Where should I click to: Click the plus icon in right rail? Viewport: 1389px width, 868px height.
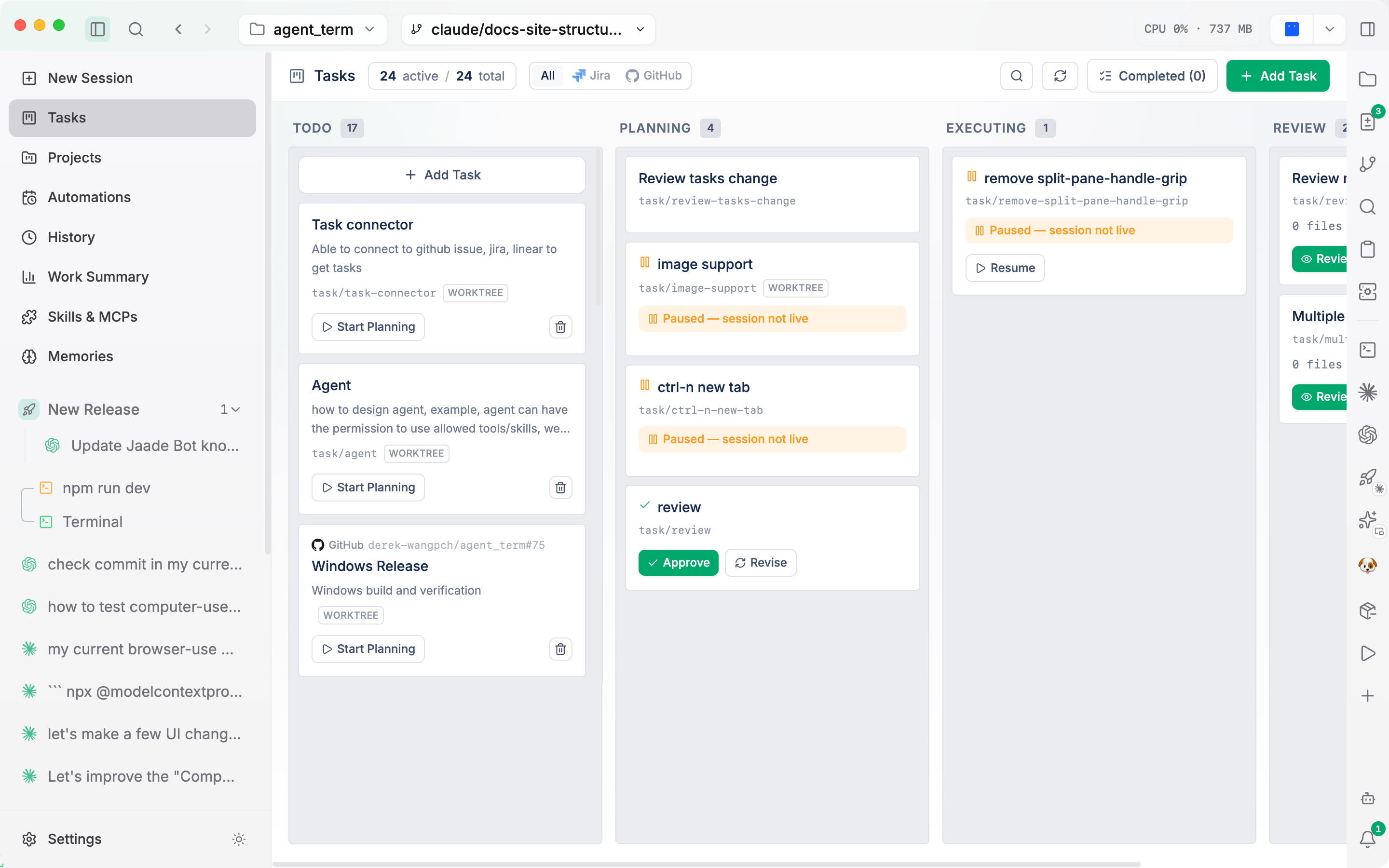1368,696
